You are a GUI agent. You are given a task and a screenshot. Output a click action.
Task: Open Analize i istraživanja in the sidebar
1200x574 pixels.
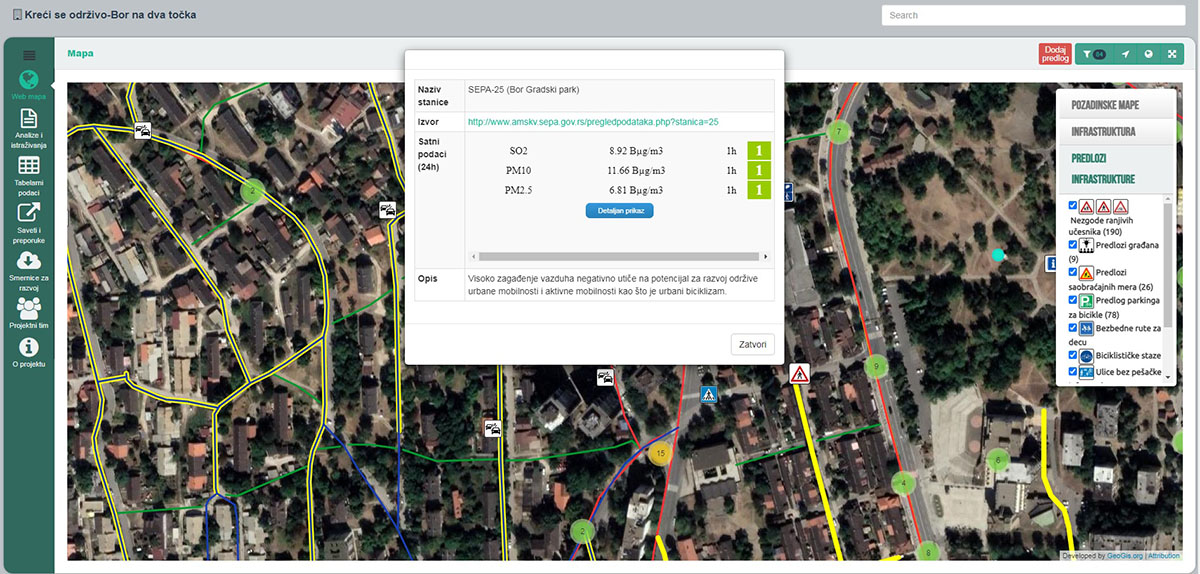click(x=29, y=119)
